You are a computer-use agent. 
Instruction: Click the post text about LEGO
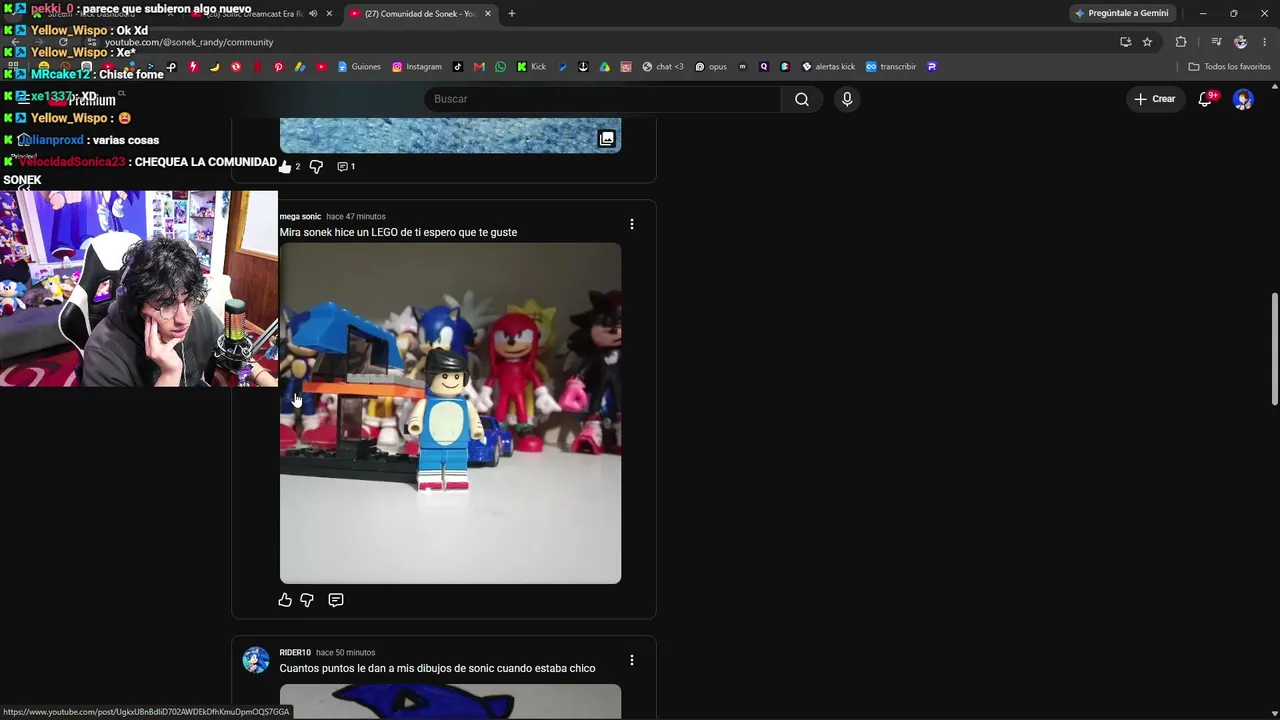[x=398, y=232]
